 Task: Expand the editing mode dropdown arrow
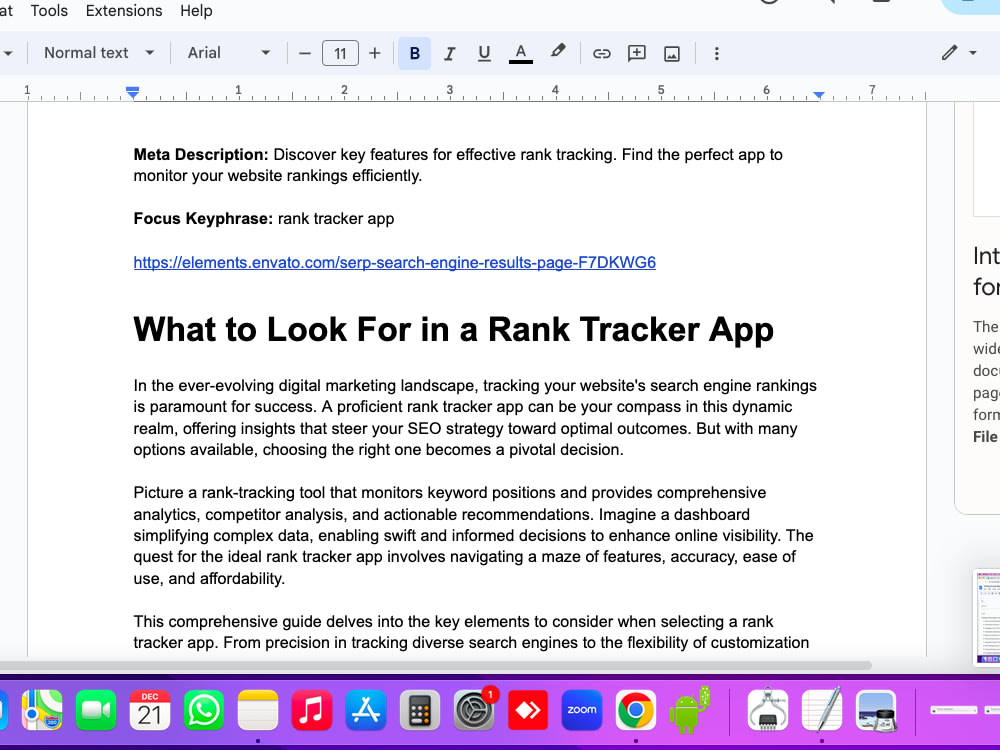click(973, 53)
